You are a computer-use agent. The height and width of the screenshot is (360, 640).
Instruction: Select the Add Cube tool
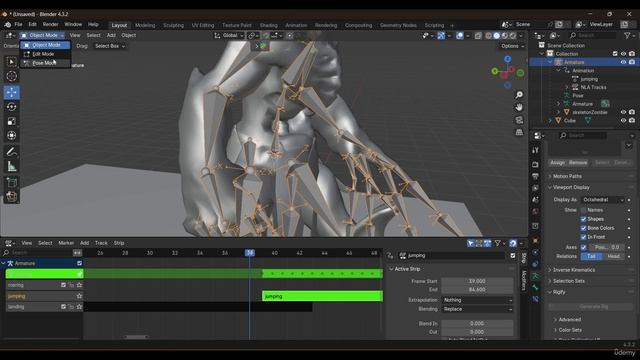pyautogui.click(x=11, y=182)
